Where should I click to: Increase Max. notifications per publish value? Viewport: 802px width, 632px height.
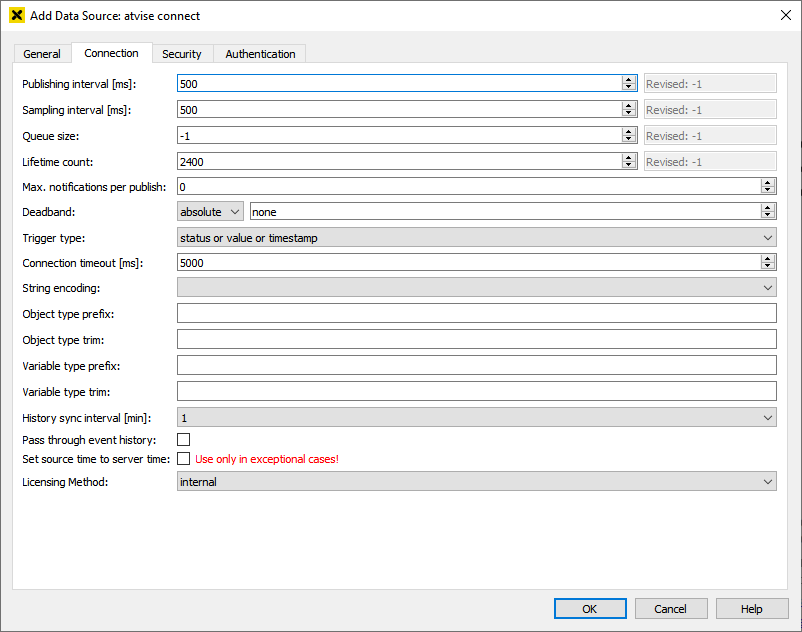tap(768, 183)
